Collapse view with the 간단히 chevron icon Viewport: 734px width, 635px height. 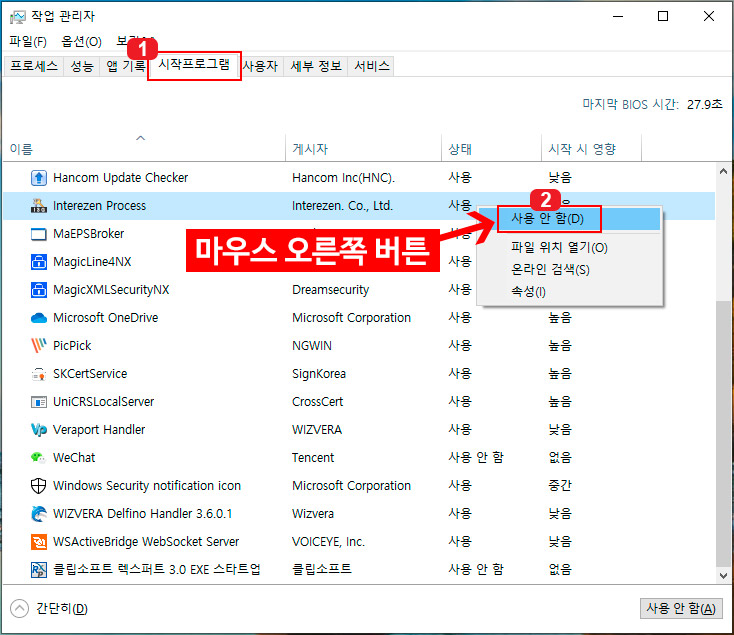(x=19, y=608)
